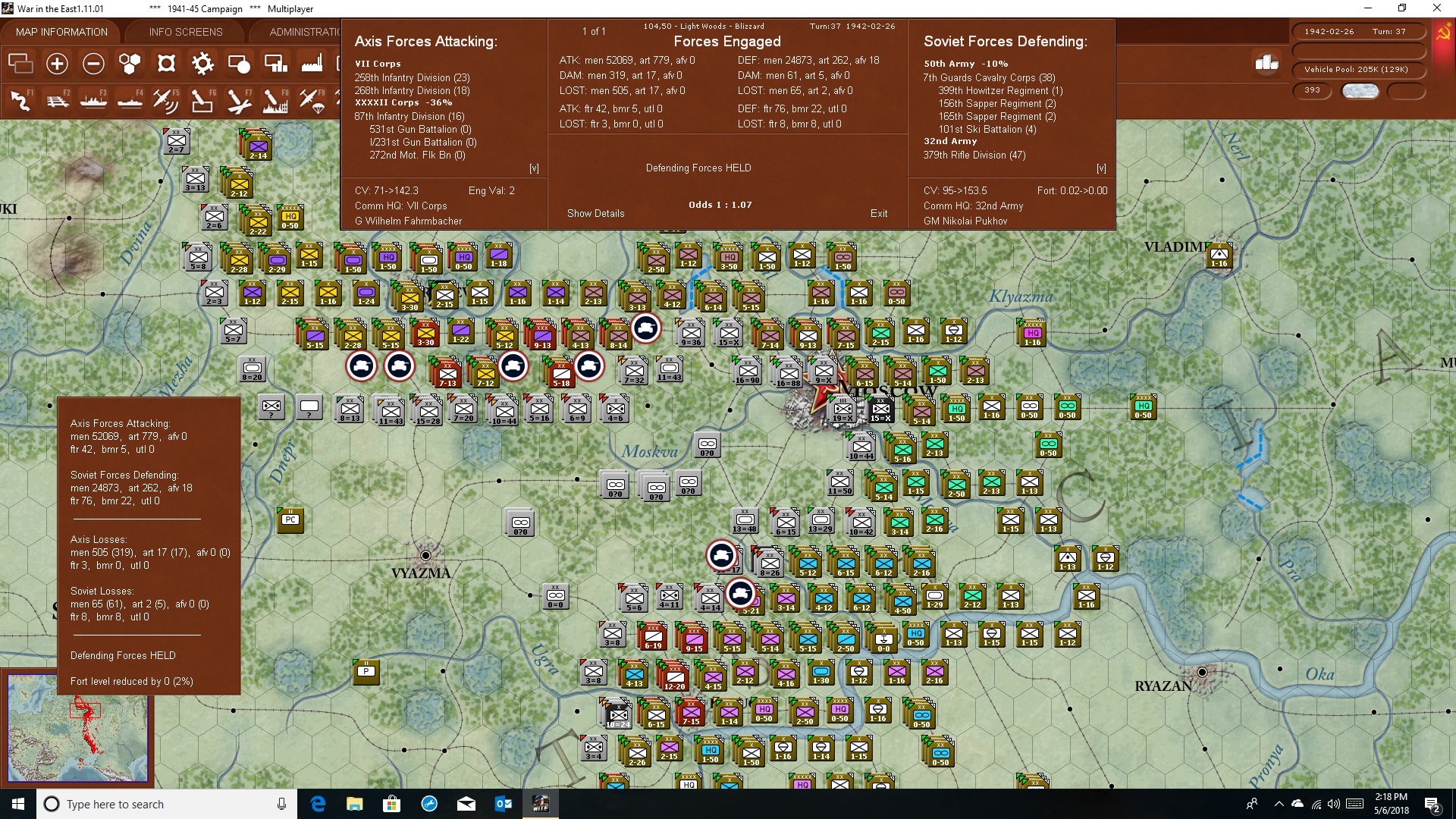The height and width of the screenshot is (819, 1456).
Task: Click Show Details in combat report
Action: tap(596, 214)
